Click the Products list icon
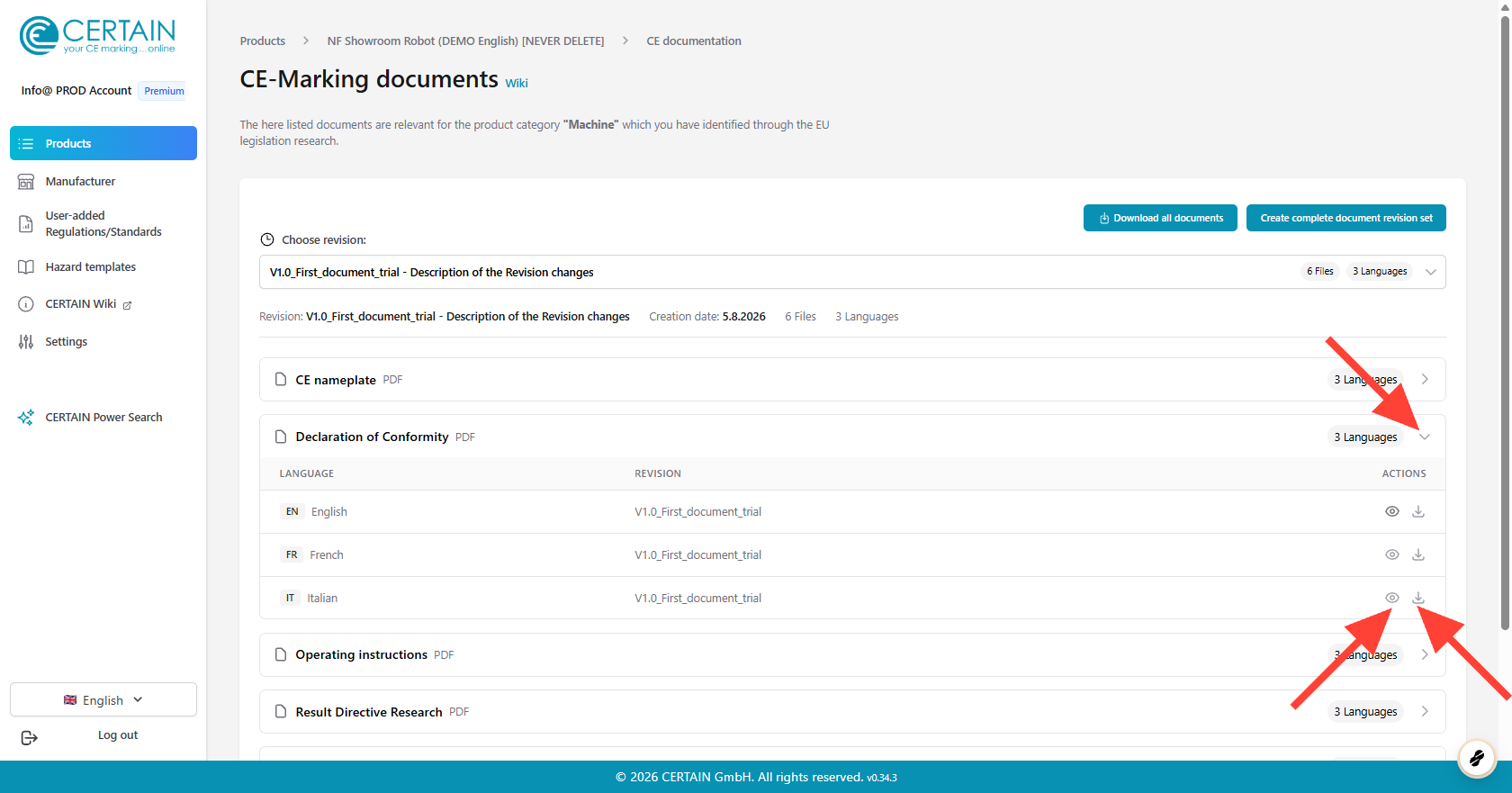The image size is (1512, 793). [x=26, y=144]
